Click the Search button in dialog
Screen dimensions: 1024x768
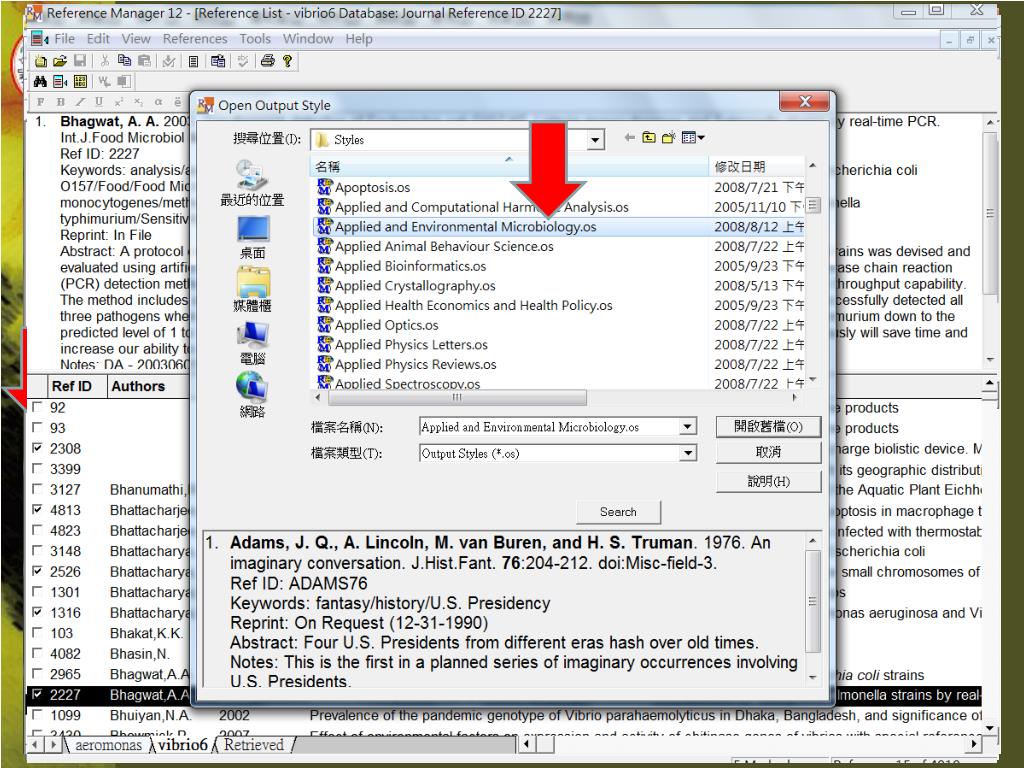(x=618, y=512)
